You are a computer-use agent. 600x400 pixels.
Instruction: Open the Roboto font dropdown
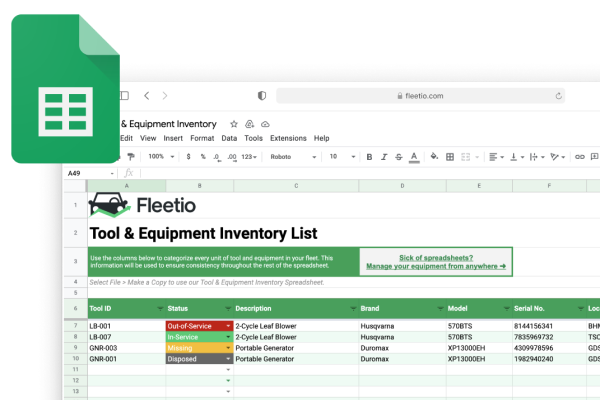click(x=293, y=157)
